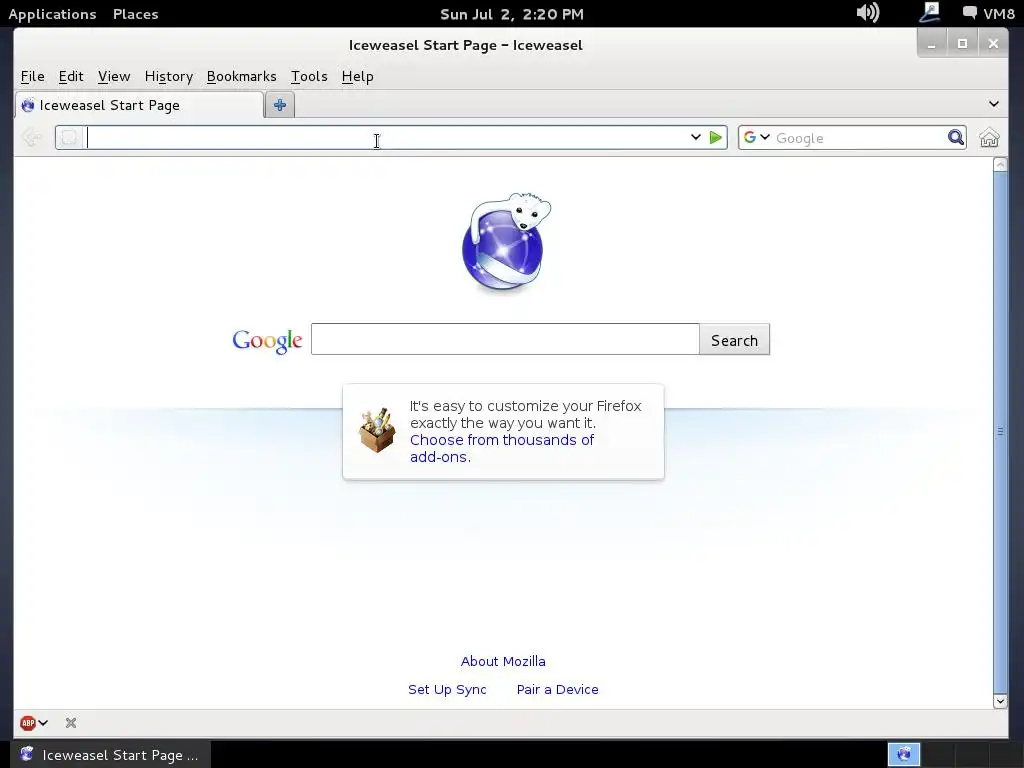
Task: Click the magnifier in the search box
Action: click(955, 137)
